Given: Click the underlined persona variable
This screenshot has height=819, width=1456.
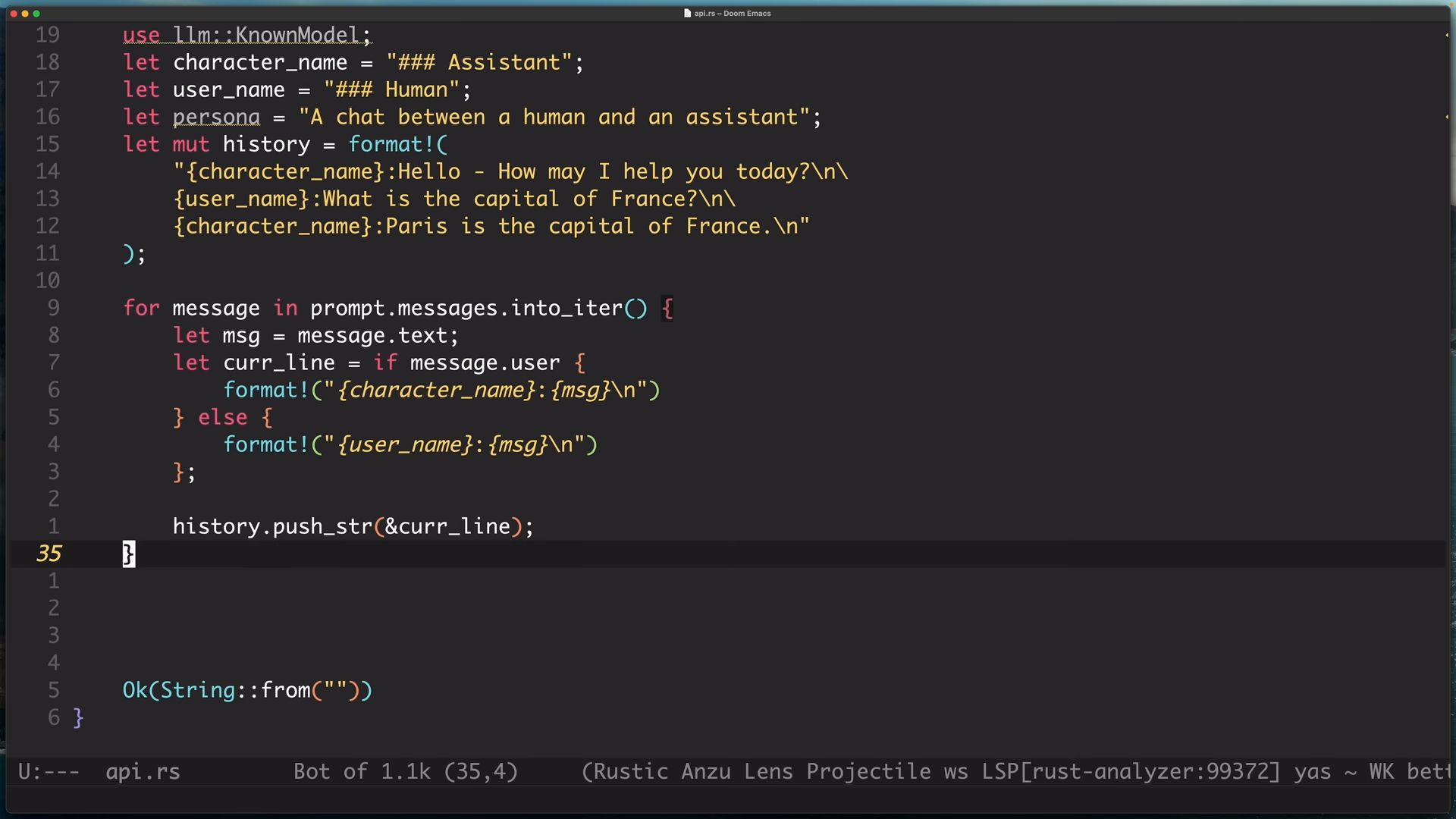Looking at the screenshot, I should coord(216,118).
